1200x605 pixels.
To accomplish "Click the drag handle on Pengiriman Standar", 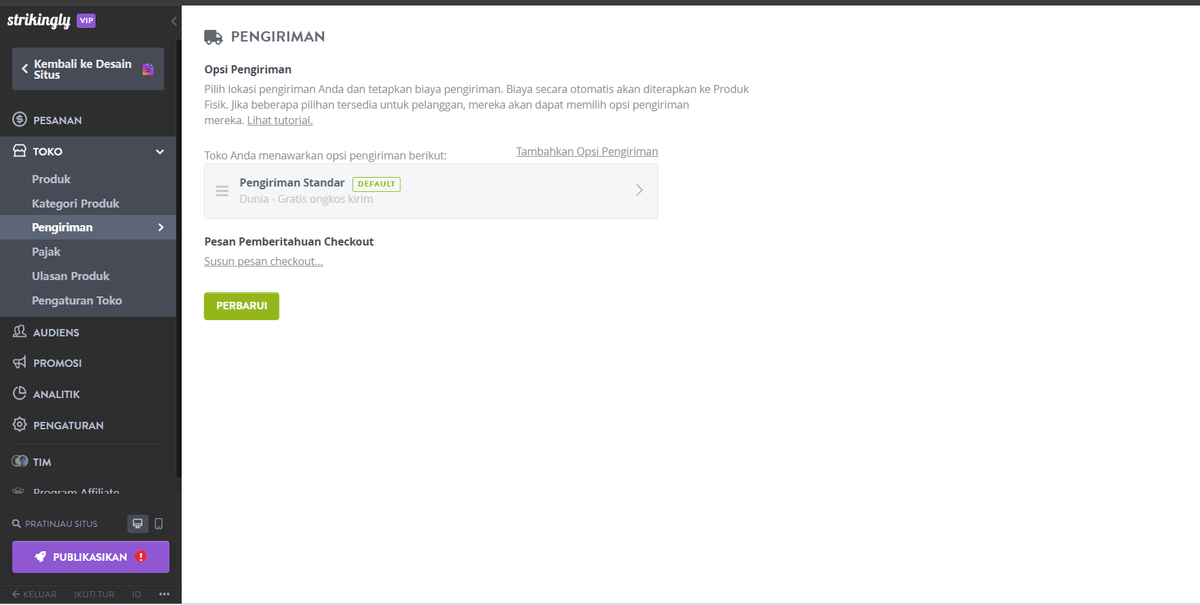I will pos(222,191).
